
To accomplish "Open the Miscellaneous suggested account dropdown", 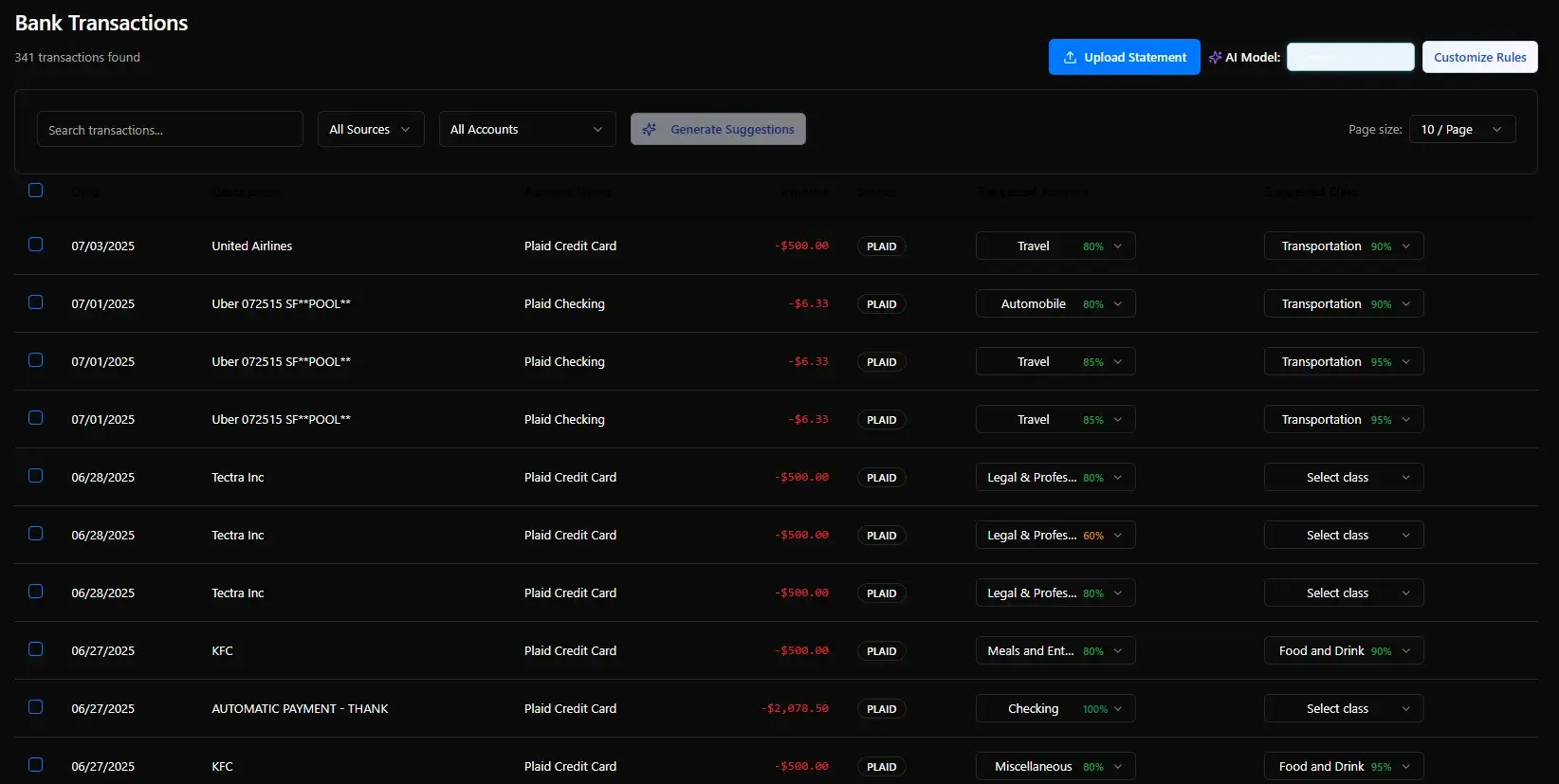I will click(1055, 766).
